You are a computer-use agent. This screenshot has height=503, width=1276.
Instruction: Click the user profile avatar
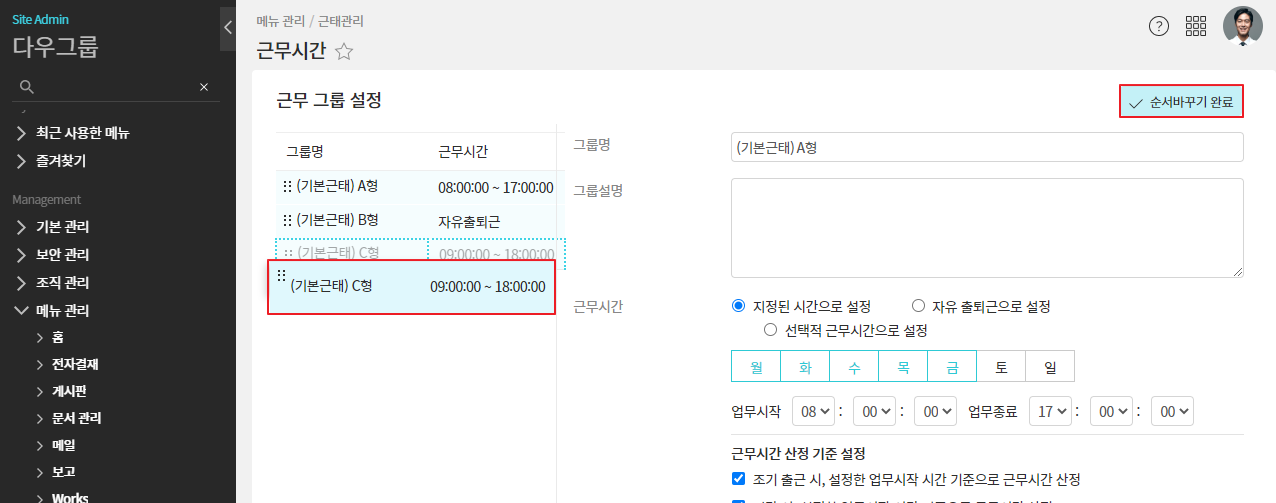click(1242, 26)
